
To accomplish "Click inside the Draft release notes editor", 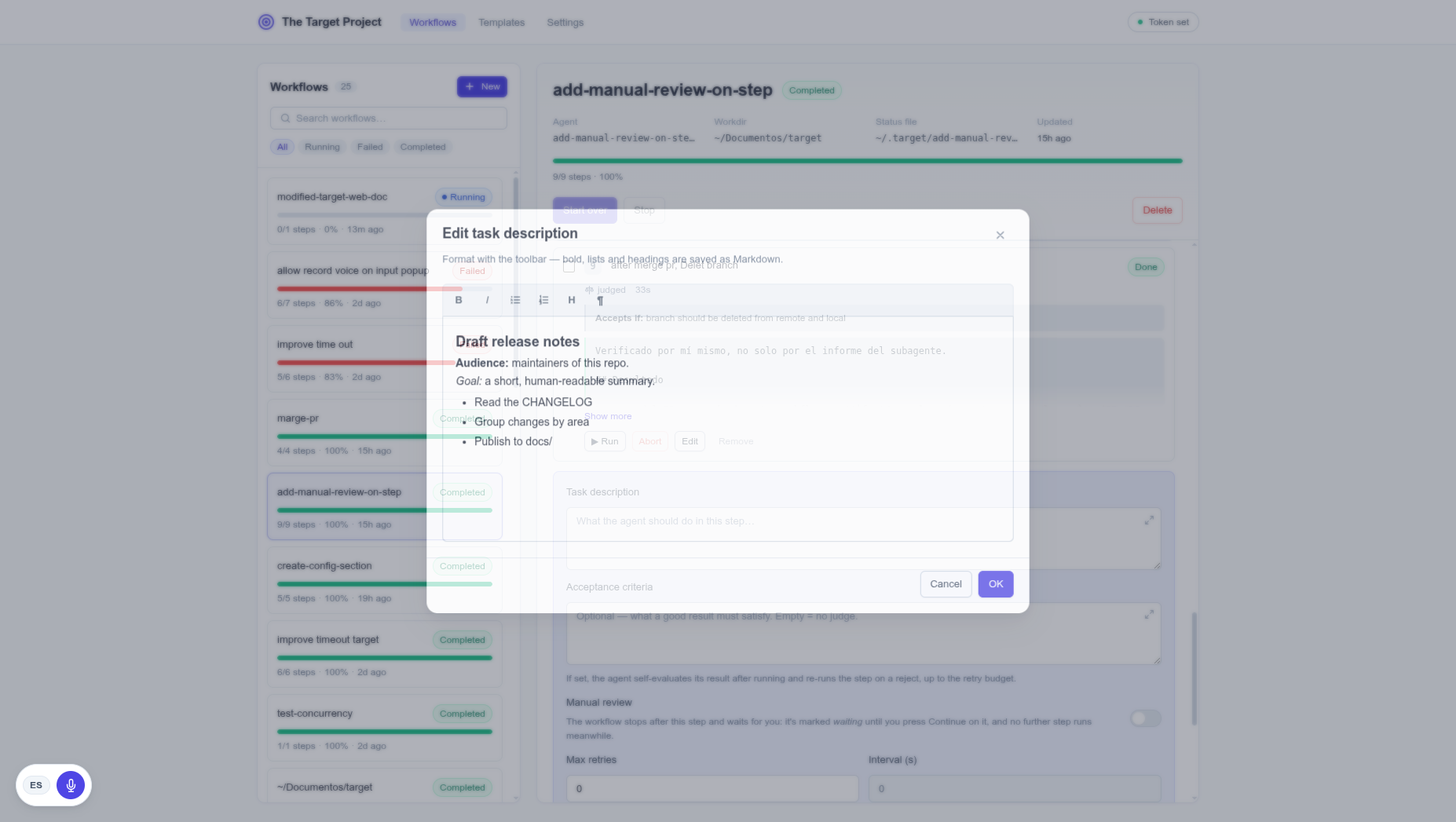I will [x=728, y=429].
